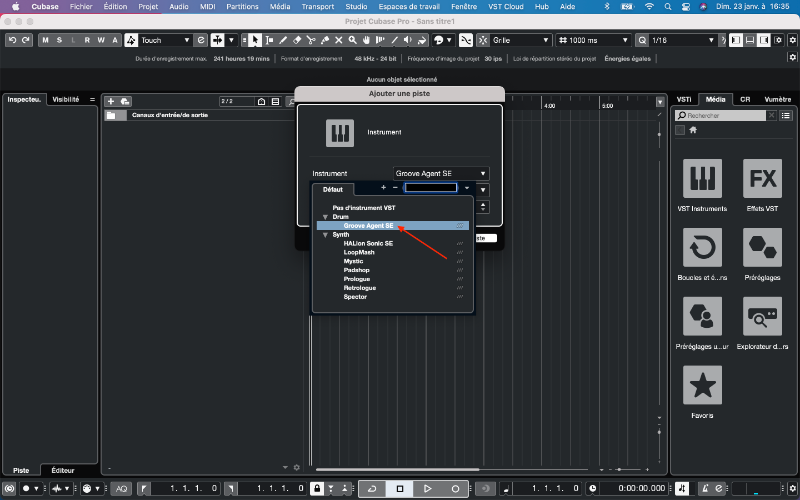The width and height of the screenshot is (800, 500).
Task: Toggle Auto-Scroll button in toolbar
Action: [x=218, y=40]
